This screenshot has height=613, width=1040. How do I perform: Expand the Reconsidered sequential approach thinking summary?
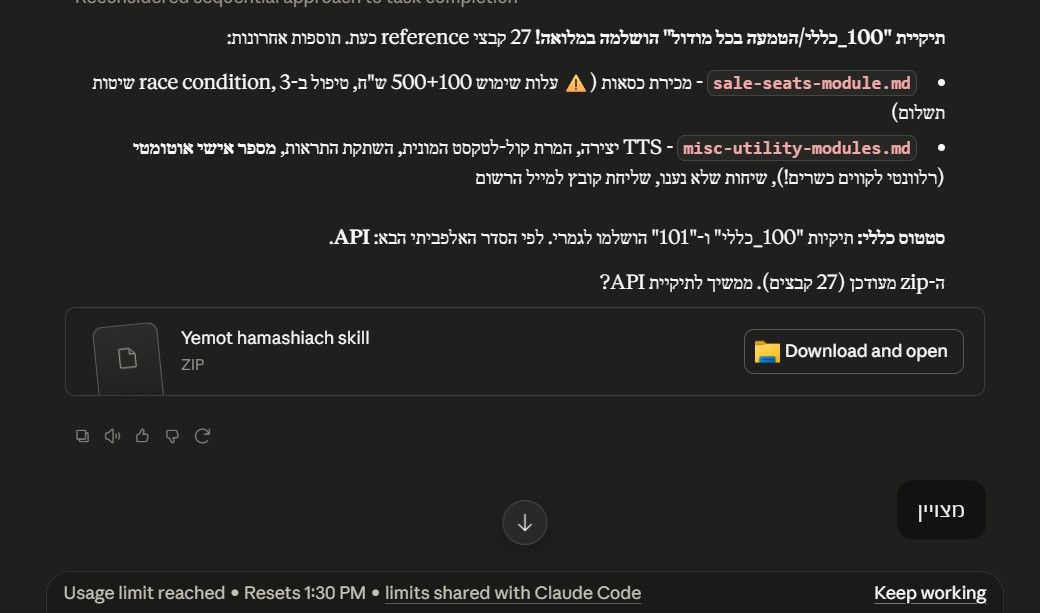coord(296,3)
